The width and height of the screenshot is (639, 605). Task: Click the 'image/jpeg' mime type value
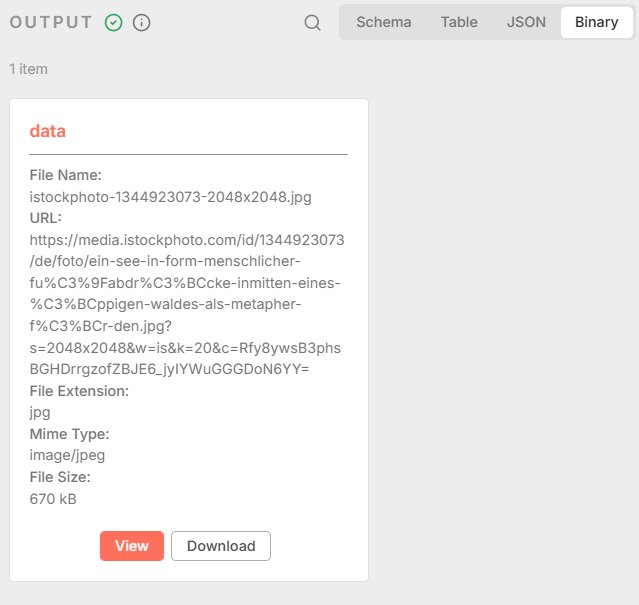(67, 455)
